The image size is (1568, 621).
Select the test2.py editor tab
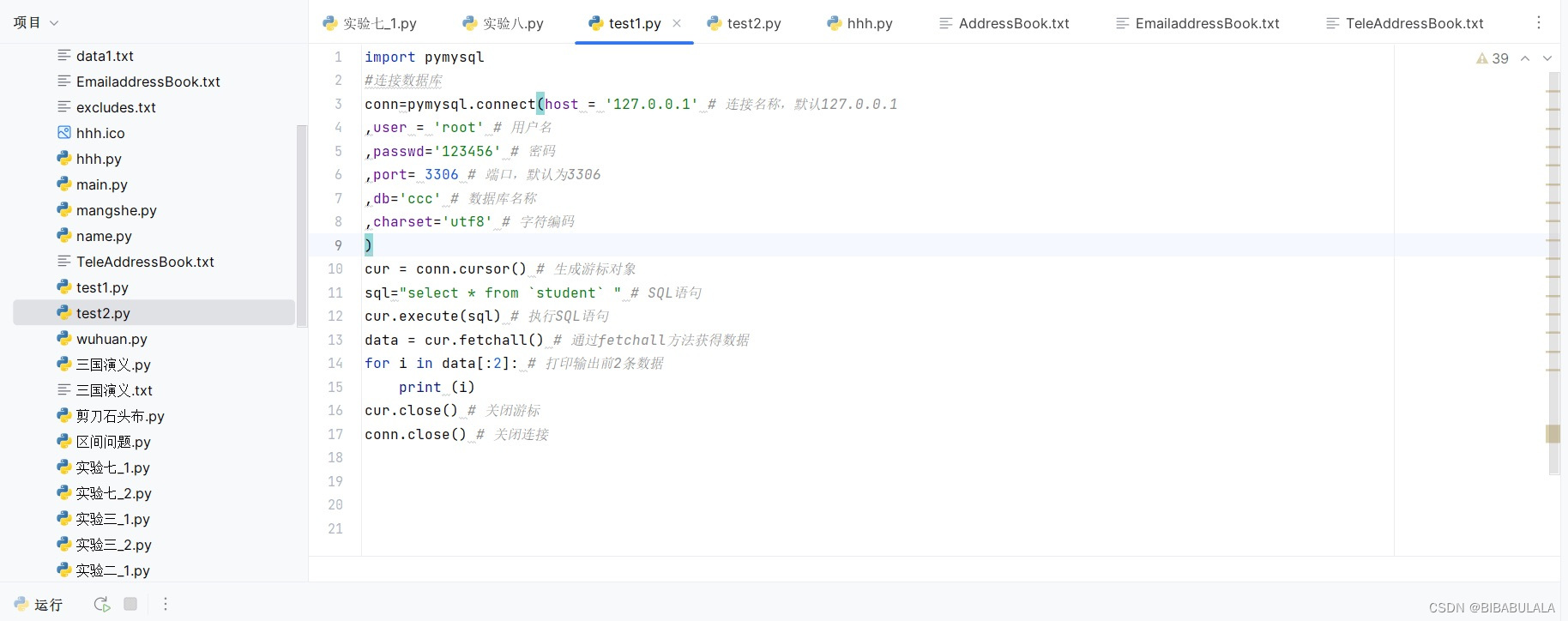[x=744, y=23]
